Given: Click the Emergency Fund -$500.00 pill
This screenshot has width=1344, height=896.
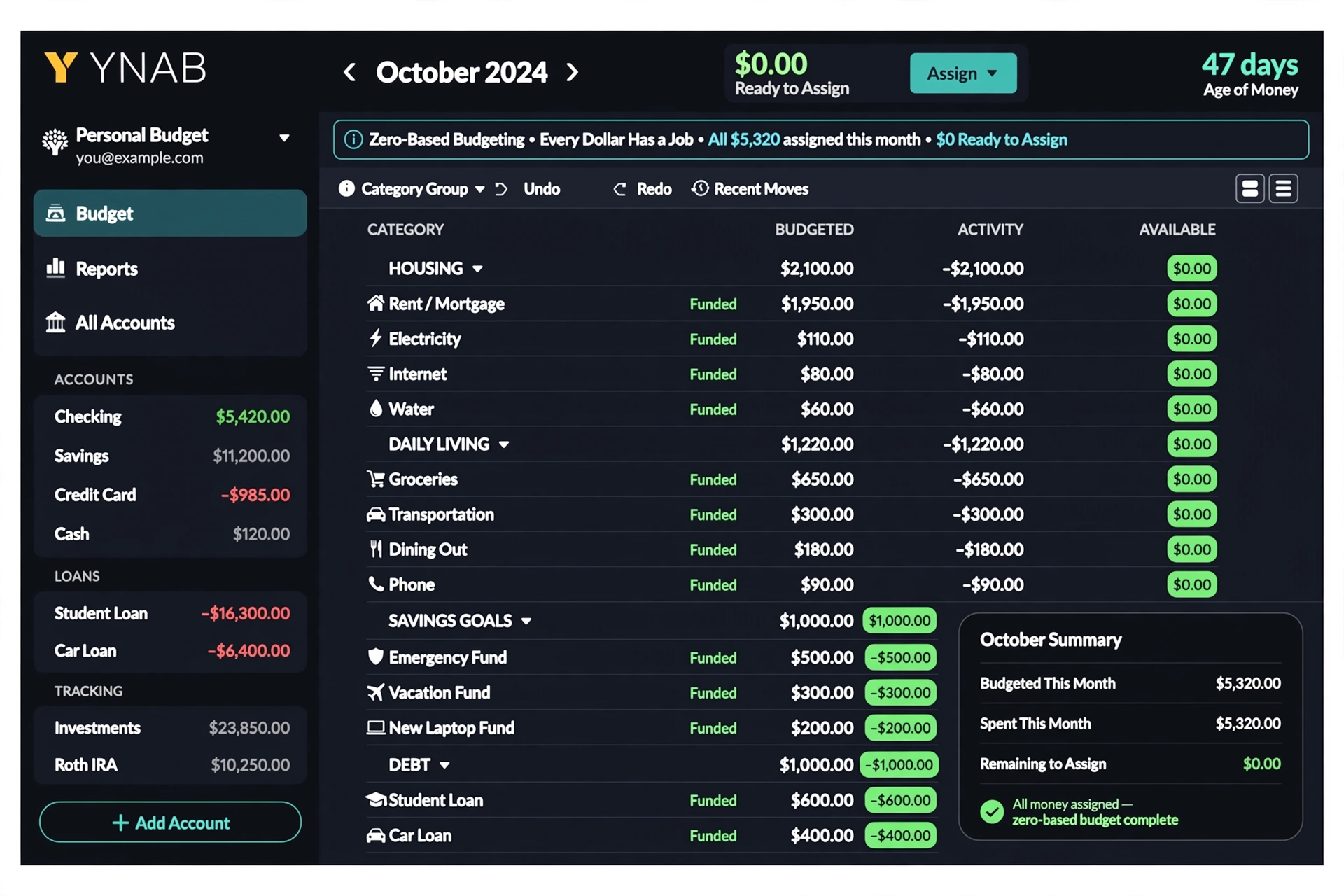Looking at the screenshot, I should tap(900, 657).
